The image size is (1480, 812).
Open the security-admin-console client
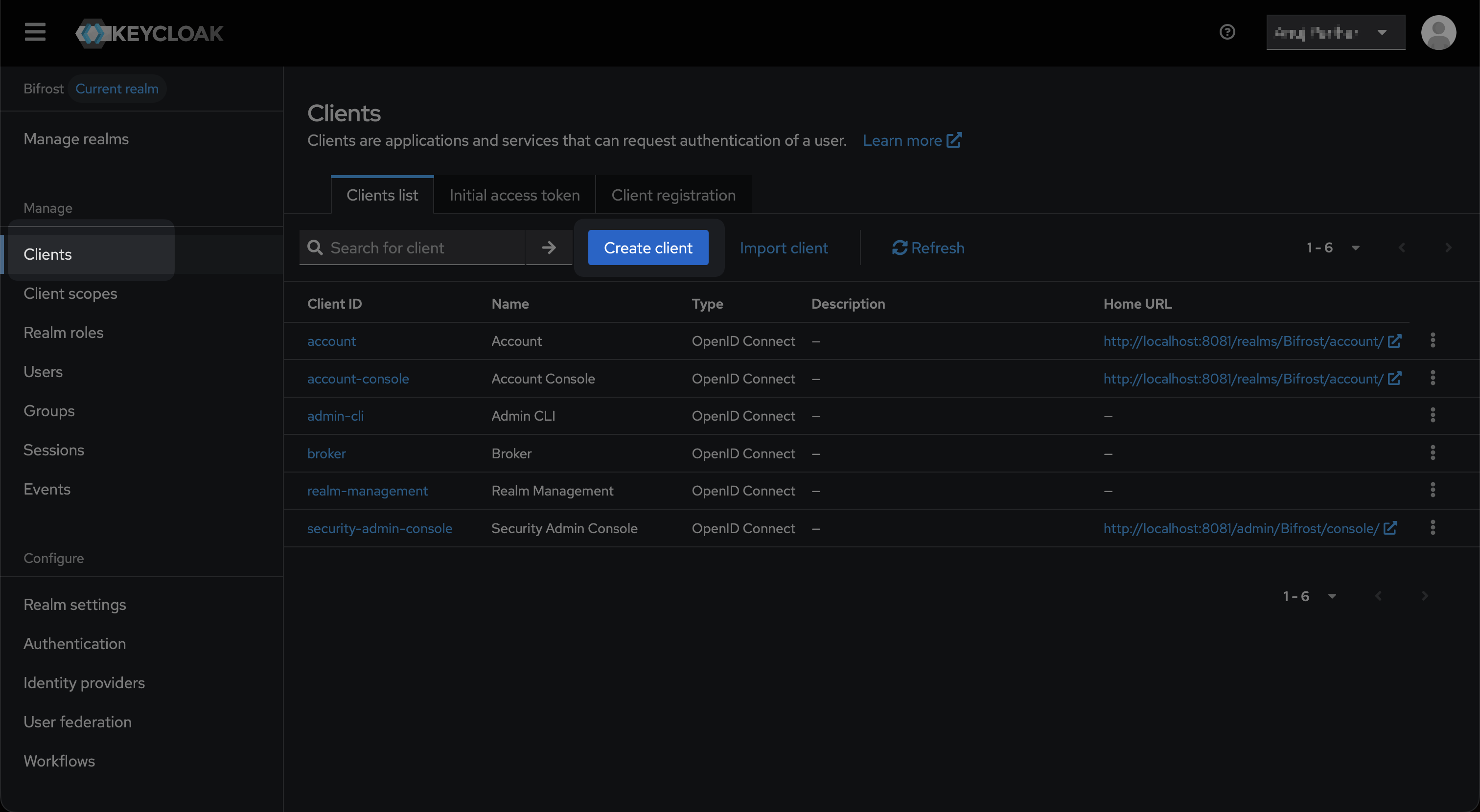(380, 528)
